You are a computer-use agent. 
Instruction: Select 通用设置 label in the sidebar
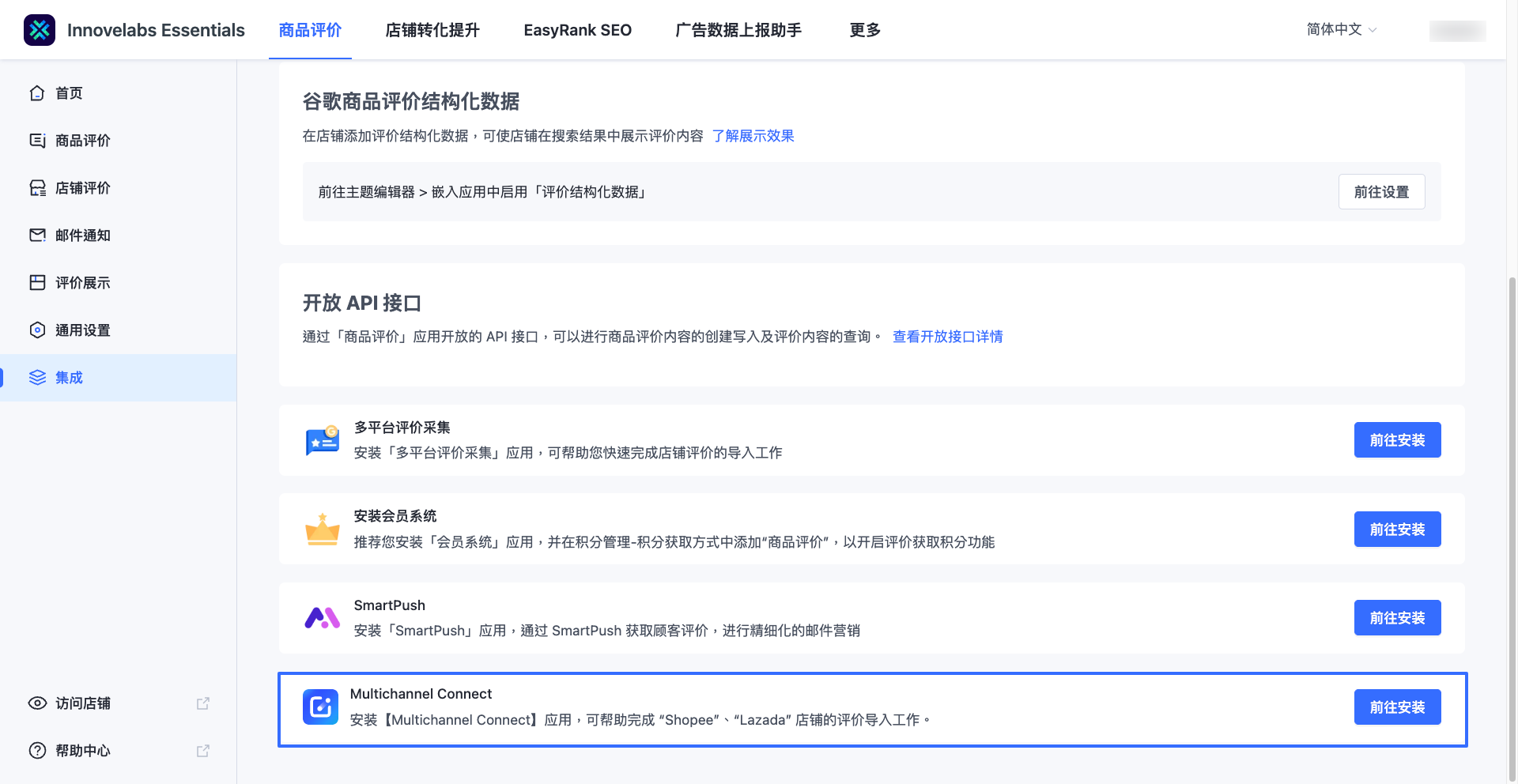tap(83, 330)
